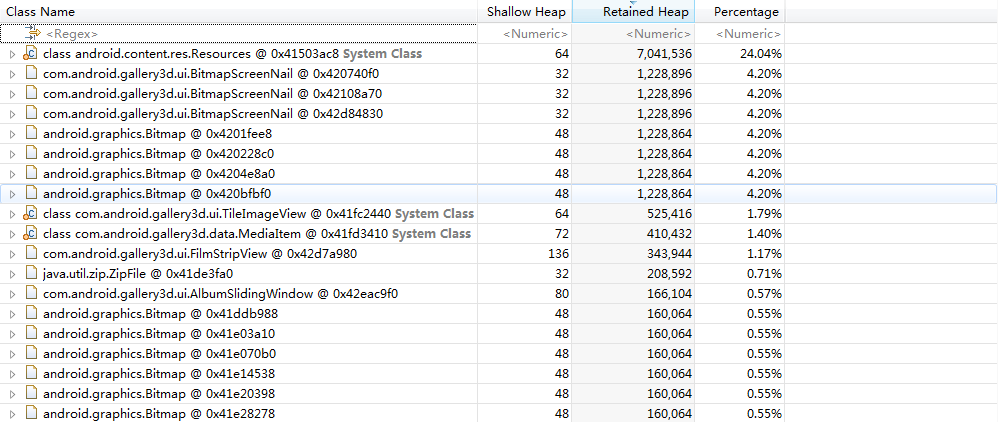Expand Bitmap @ 0x4204e8a0 row
This screenshot has width=998, height=422.
click(11, 174)
